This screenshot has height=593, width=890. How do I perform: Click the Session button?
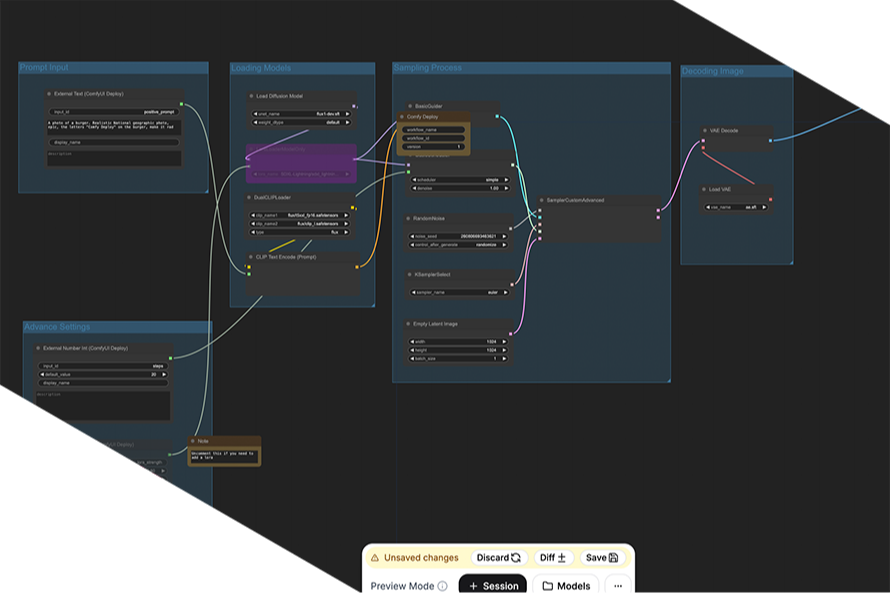[498, 585]
